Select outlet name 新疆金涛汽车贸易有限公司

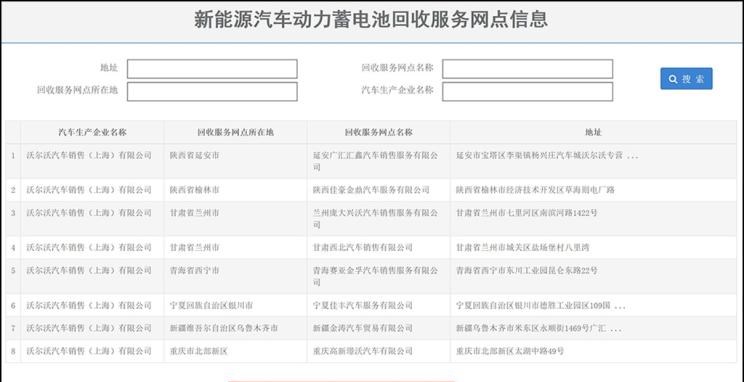[x=363, y=328]
